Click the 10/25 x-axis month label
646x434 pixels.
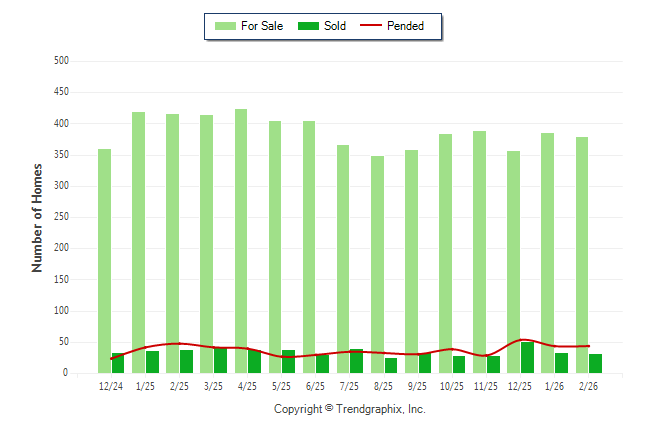coord(451,386)
